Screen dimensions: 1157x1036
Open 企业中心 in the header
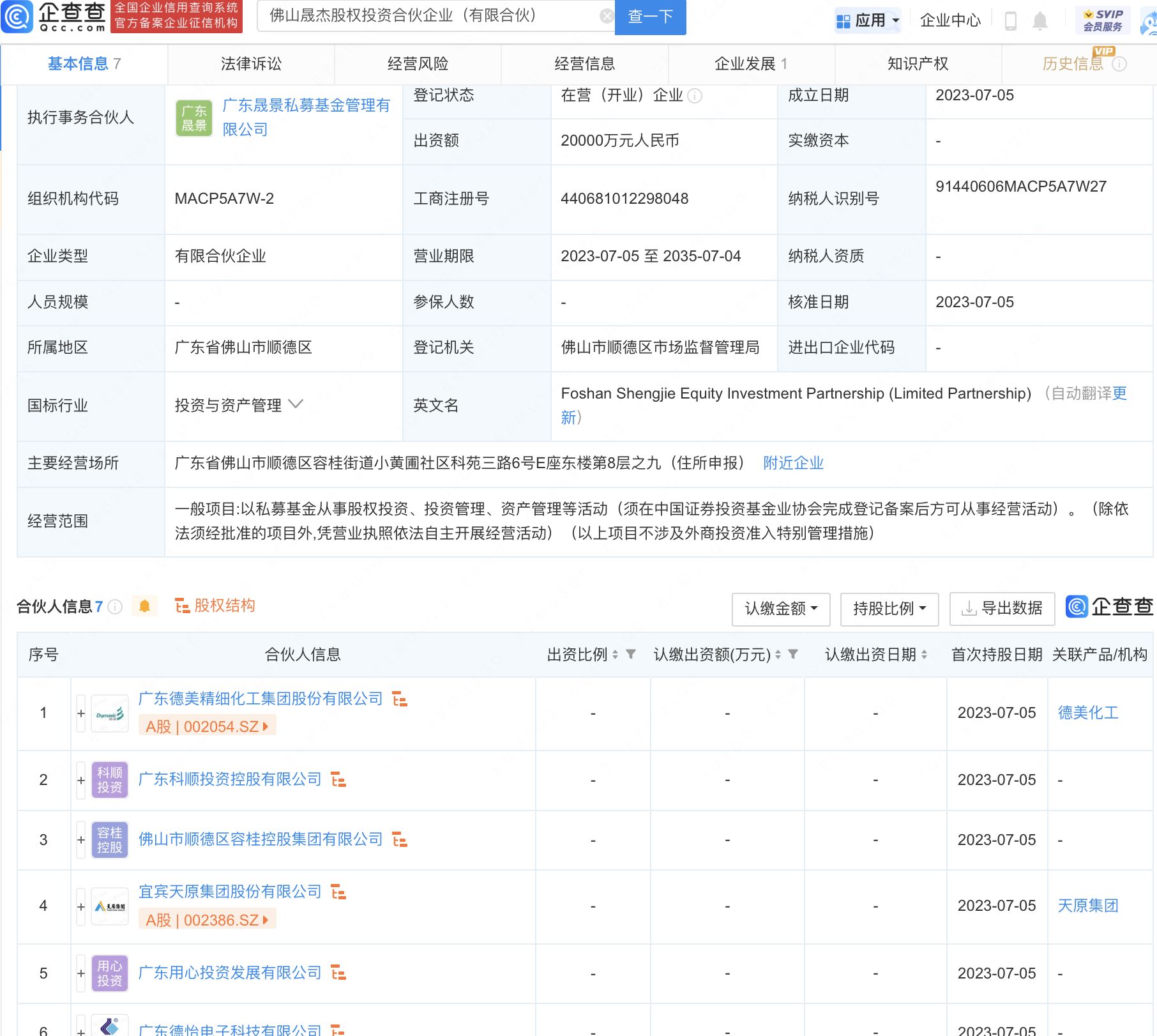tap(950, 20)
